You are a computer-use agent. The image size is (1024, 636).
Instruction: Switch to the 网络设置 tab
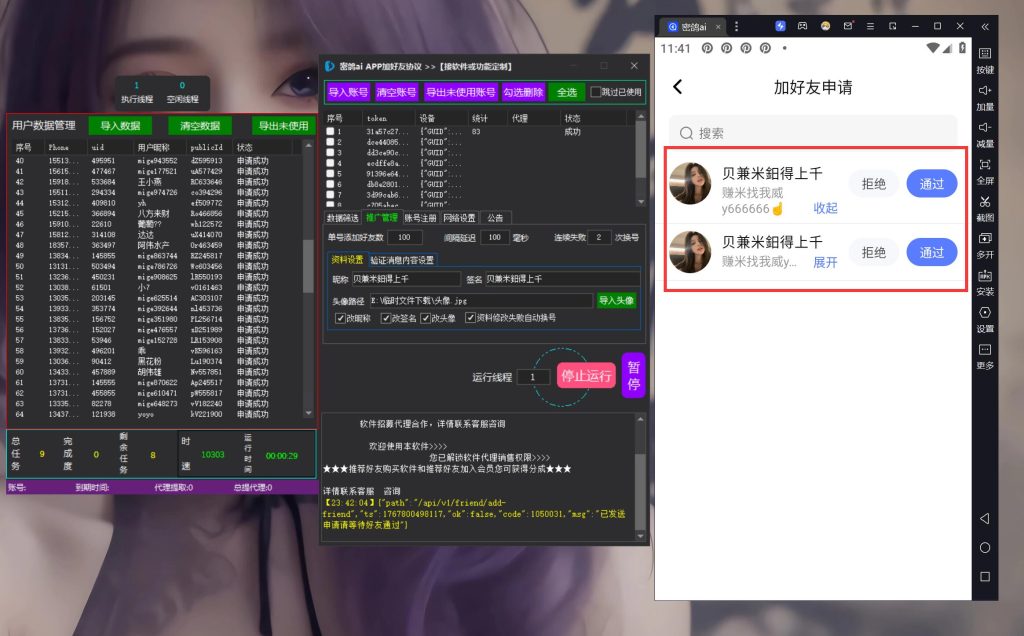tap(458, 217)
